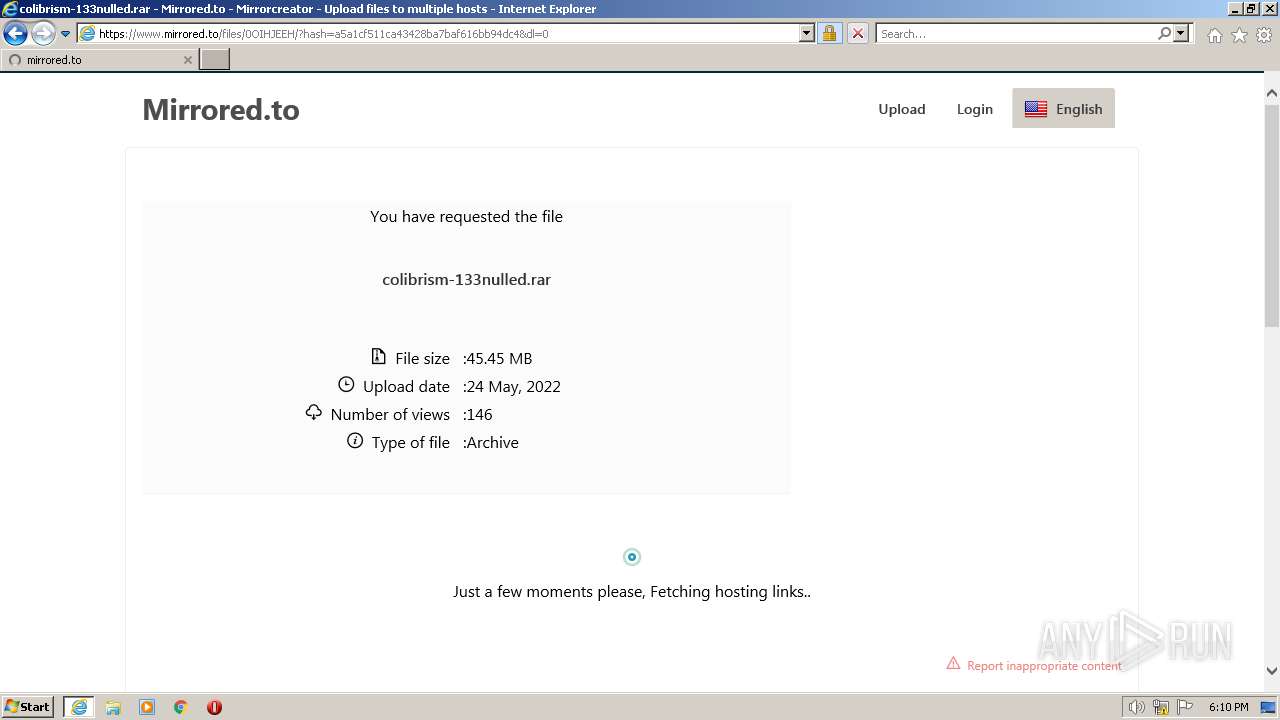
Task: Click the 'Number of views' label
Action: coord(390,414)
